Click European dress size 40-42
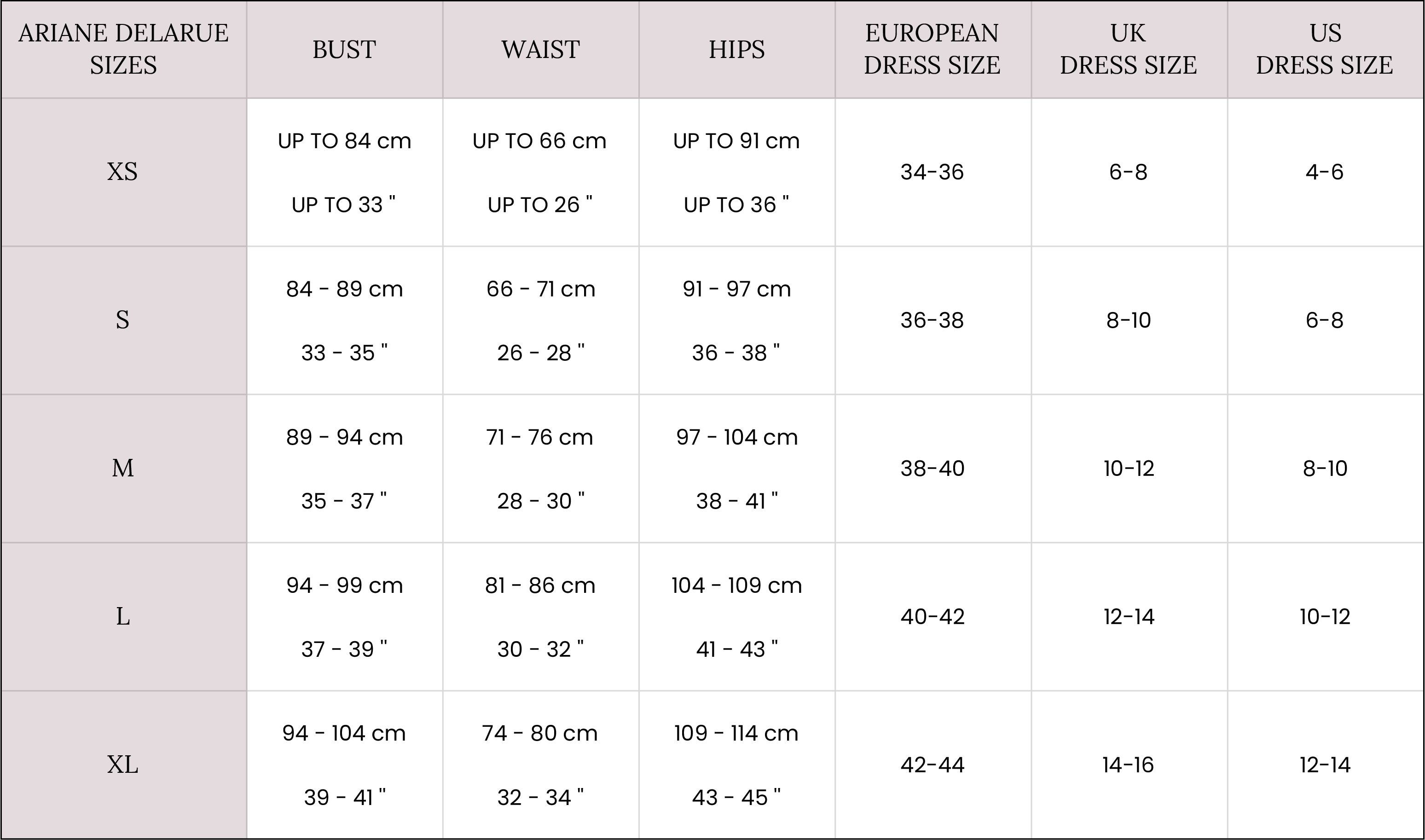Viewport: 1425px width, 840px height. [x=932, y=616]
